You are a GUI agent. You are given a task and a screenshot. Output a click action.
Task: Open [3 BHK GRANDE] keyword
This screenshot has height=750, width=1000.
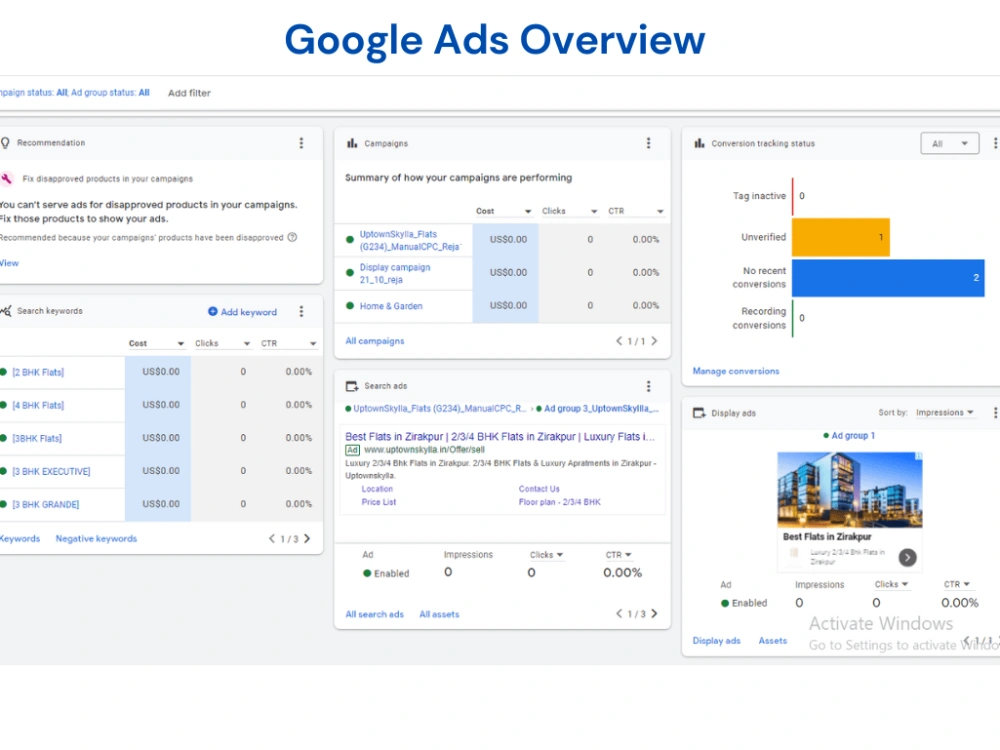46,504
